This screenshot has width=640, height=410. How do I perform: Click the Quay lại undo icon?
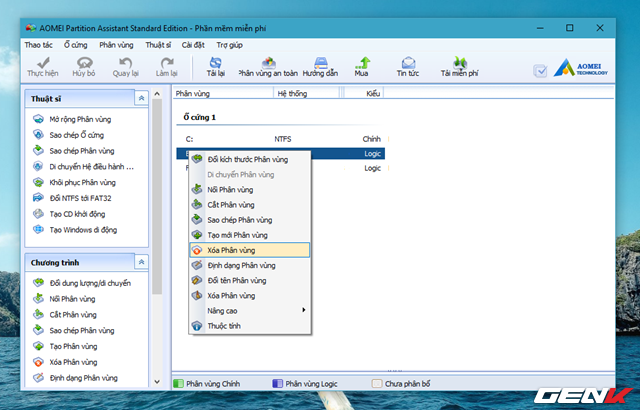pos(125,67)
